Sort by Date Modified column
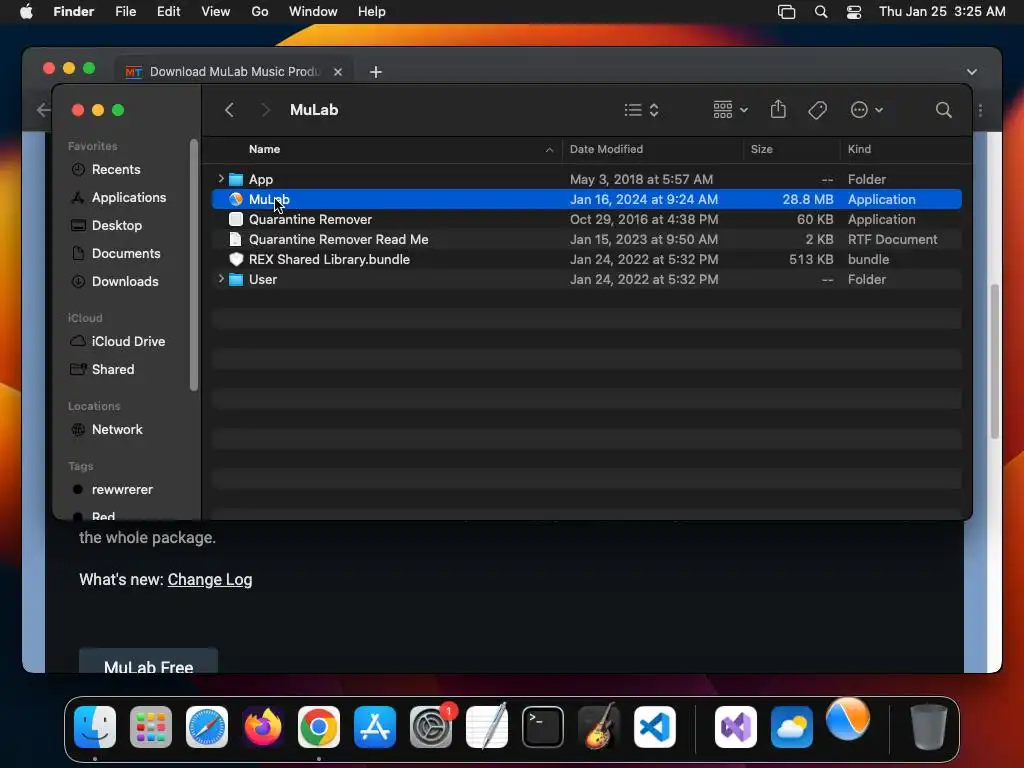Screen dimensions: 1024x768 [606, 149]
